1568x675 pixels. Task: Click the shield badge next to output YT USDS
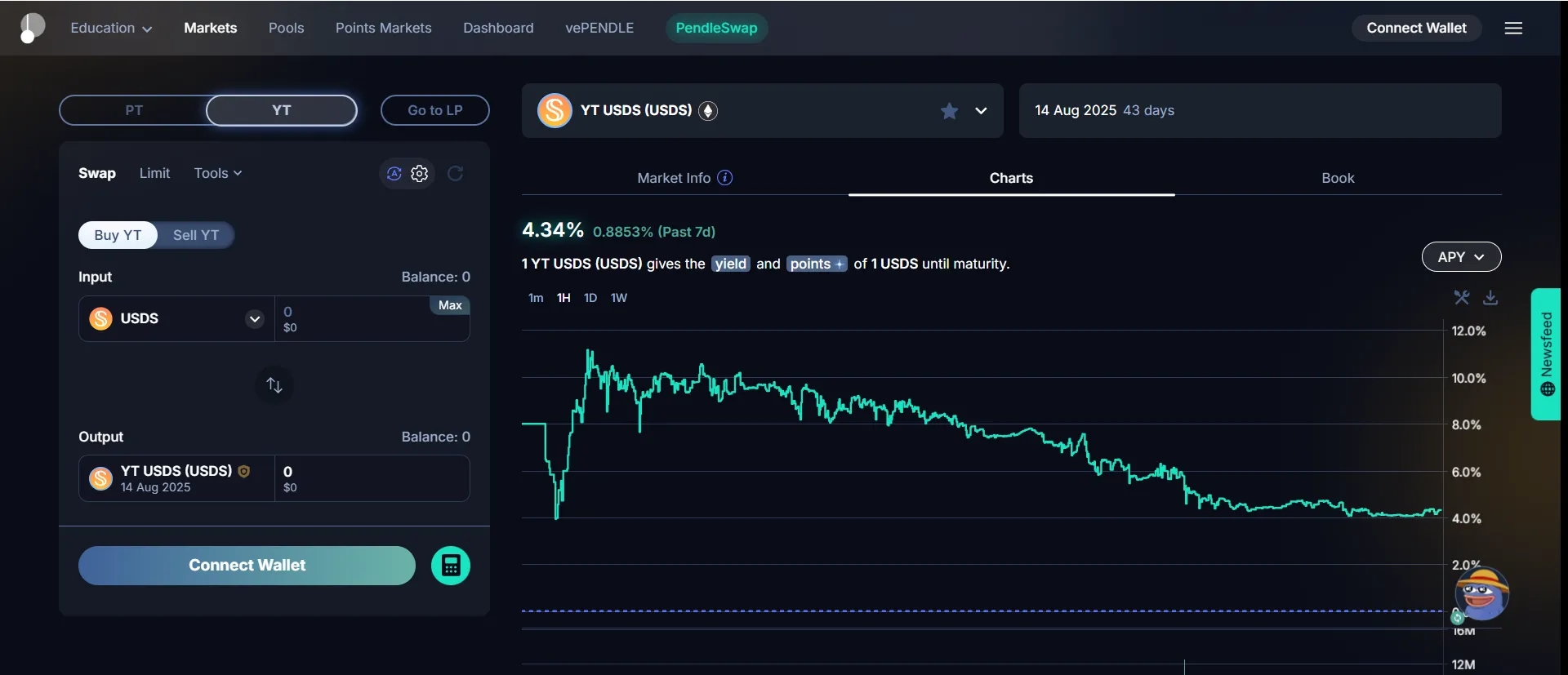(243, 471)
